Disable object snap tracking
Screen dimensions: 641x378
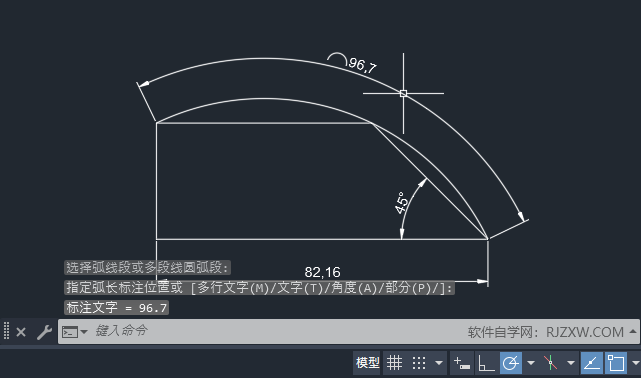[592, 362]
